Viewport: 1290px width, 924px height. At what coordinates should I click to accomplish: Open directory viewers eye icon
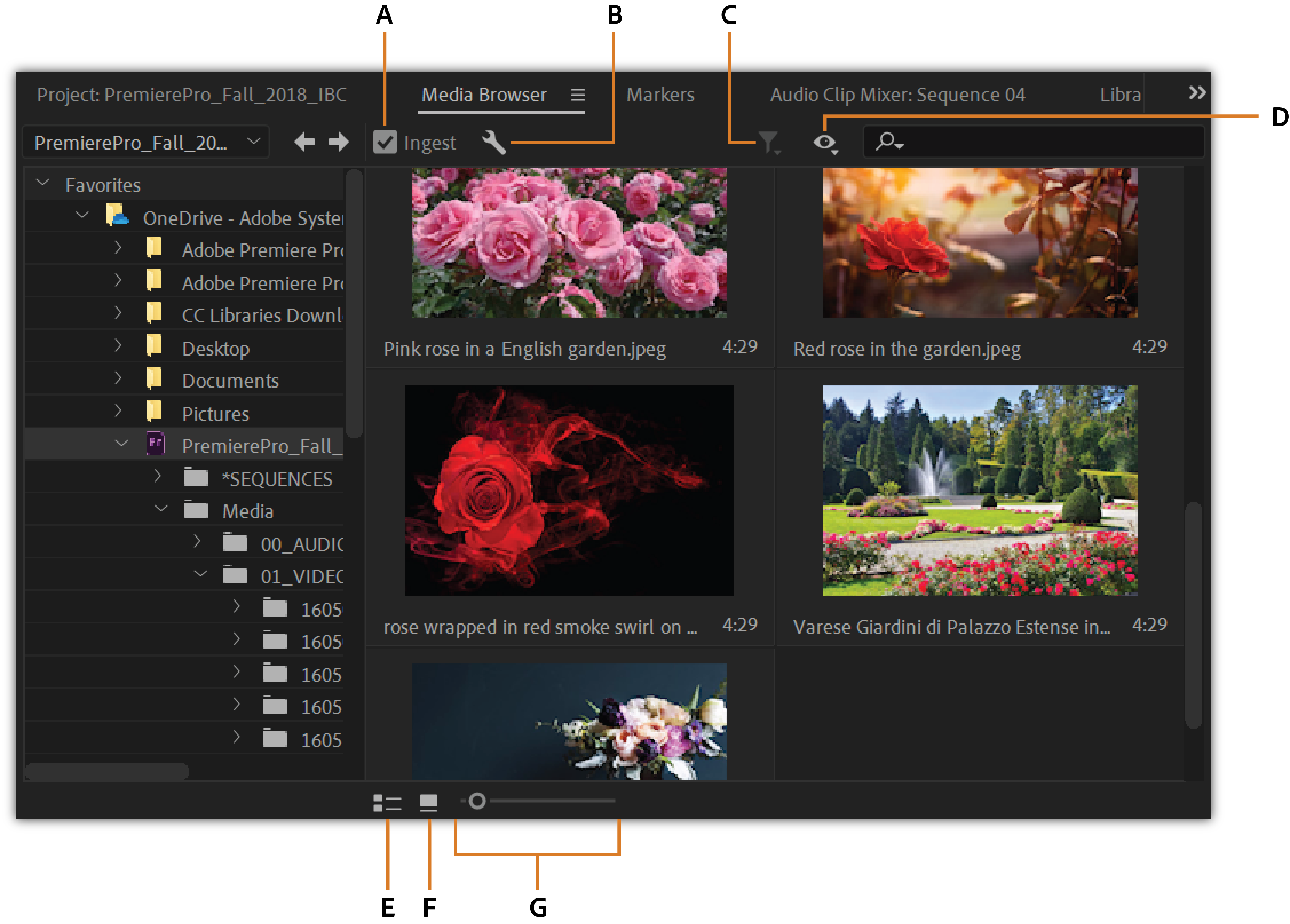825,142
